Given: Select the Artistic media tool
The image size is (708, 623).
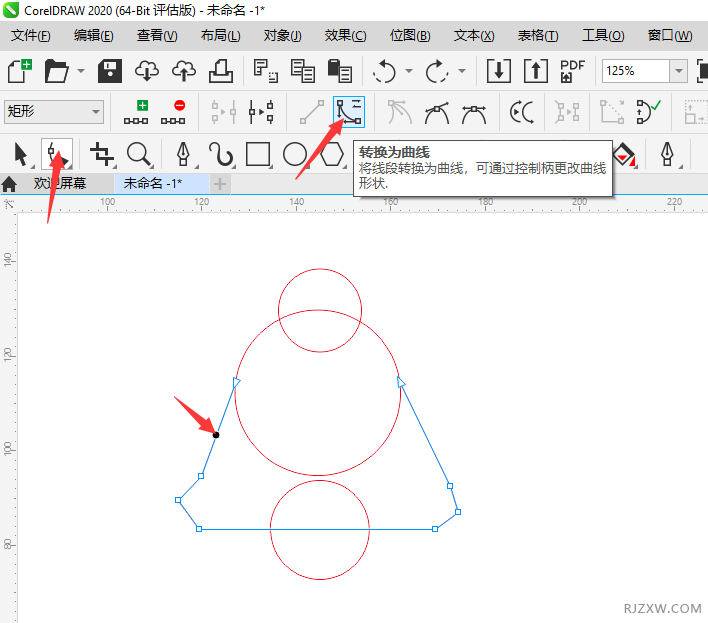Looking at the screenshot, I should point(221,154).
